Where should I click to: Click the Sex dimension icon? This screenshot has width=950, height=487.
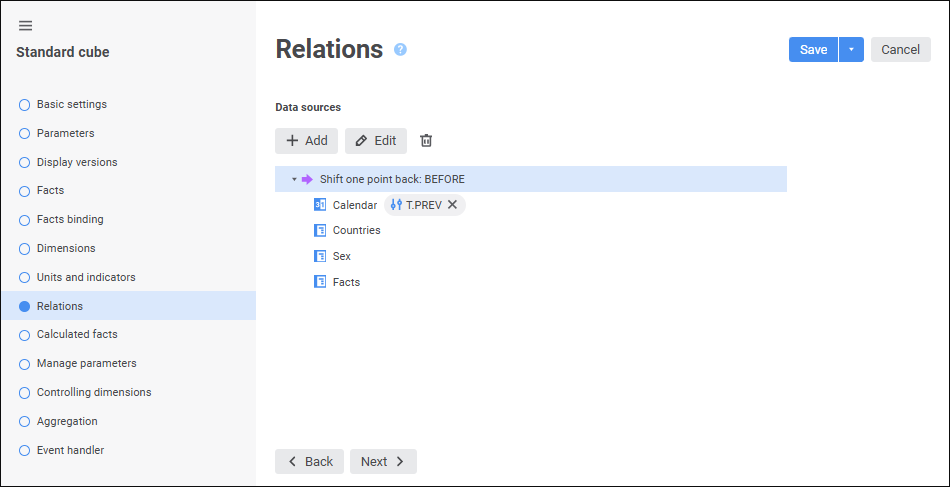click(320, 256)
